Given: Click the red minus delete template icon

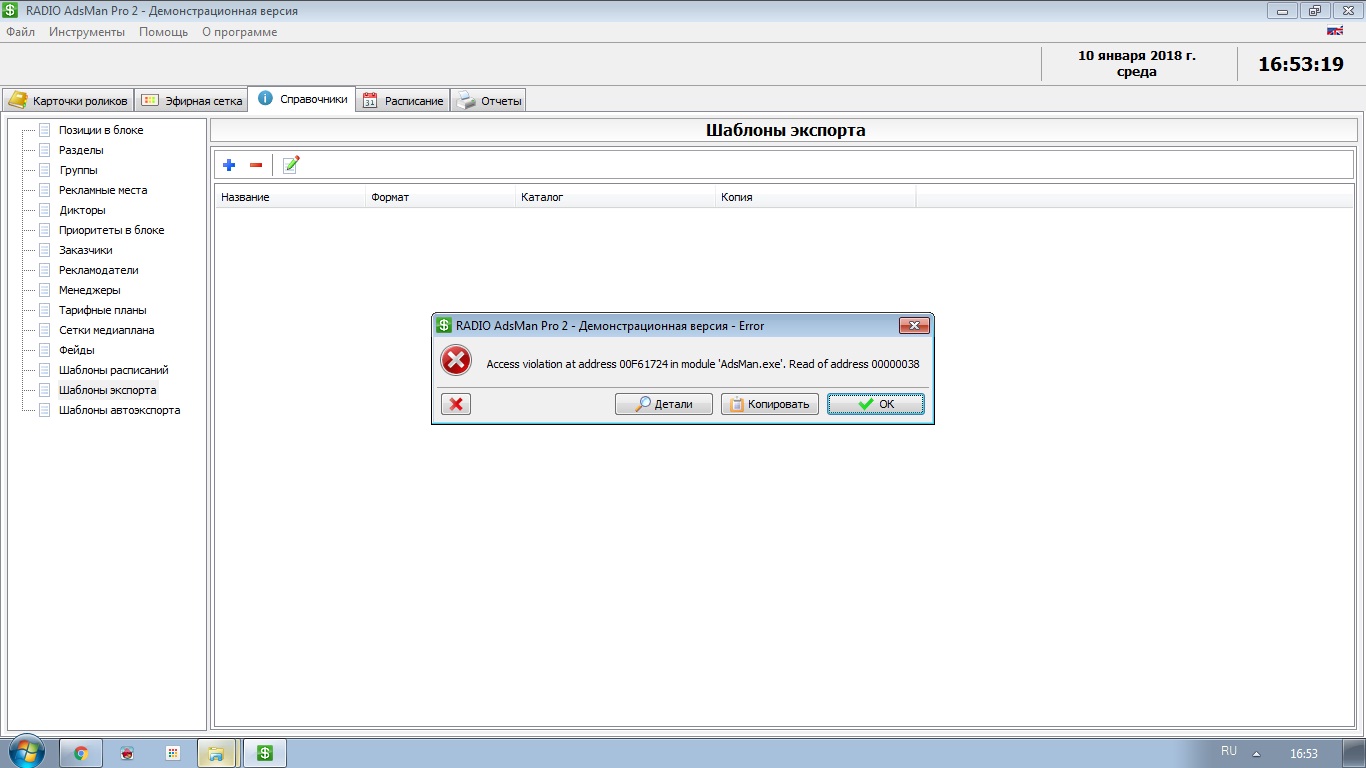Looking at the screenshot, I should click(256, 165).
